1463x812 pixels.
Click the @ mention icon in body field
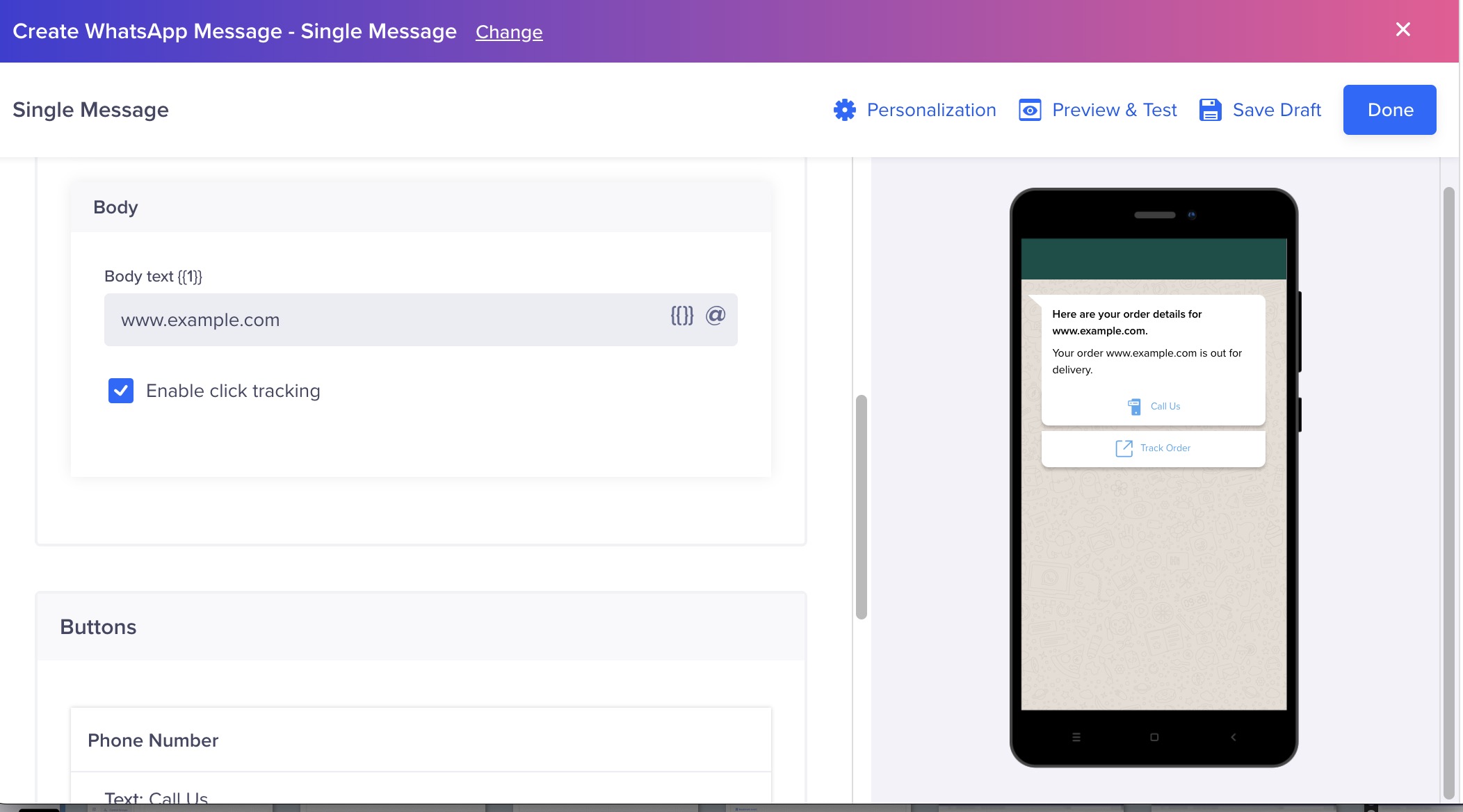pyautogui.click(x=716, y=316)
